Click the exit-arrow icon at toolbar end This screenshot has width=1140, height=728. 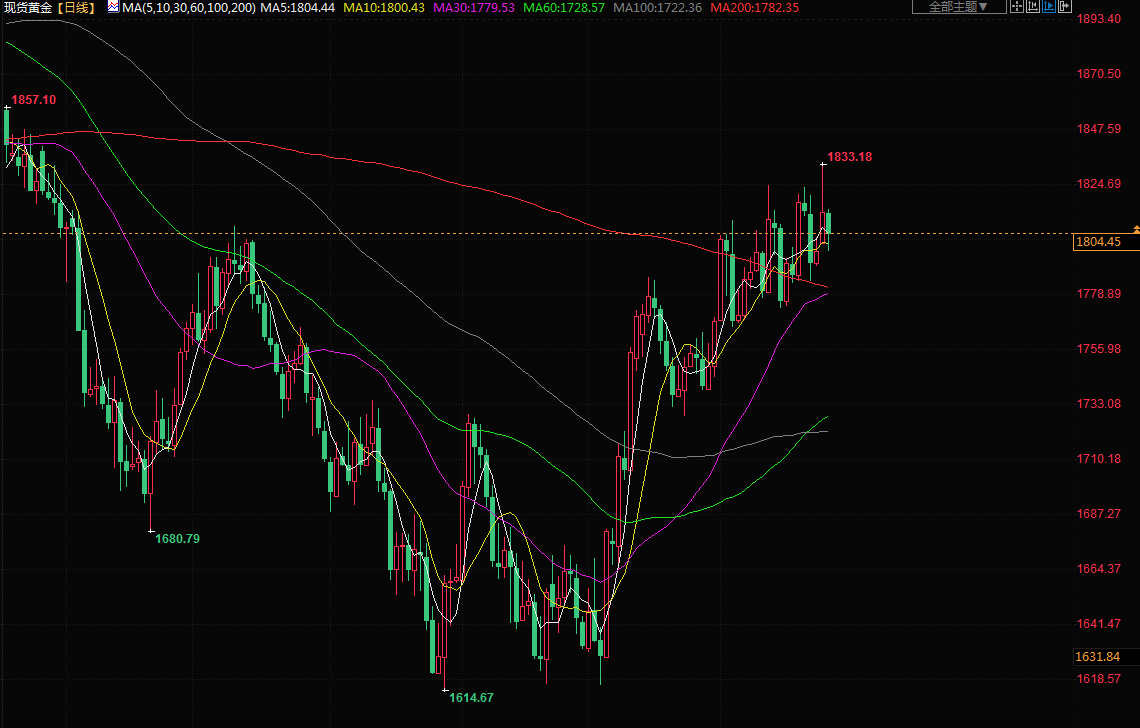tap(1064, 7)
